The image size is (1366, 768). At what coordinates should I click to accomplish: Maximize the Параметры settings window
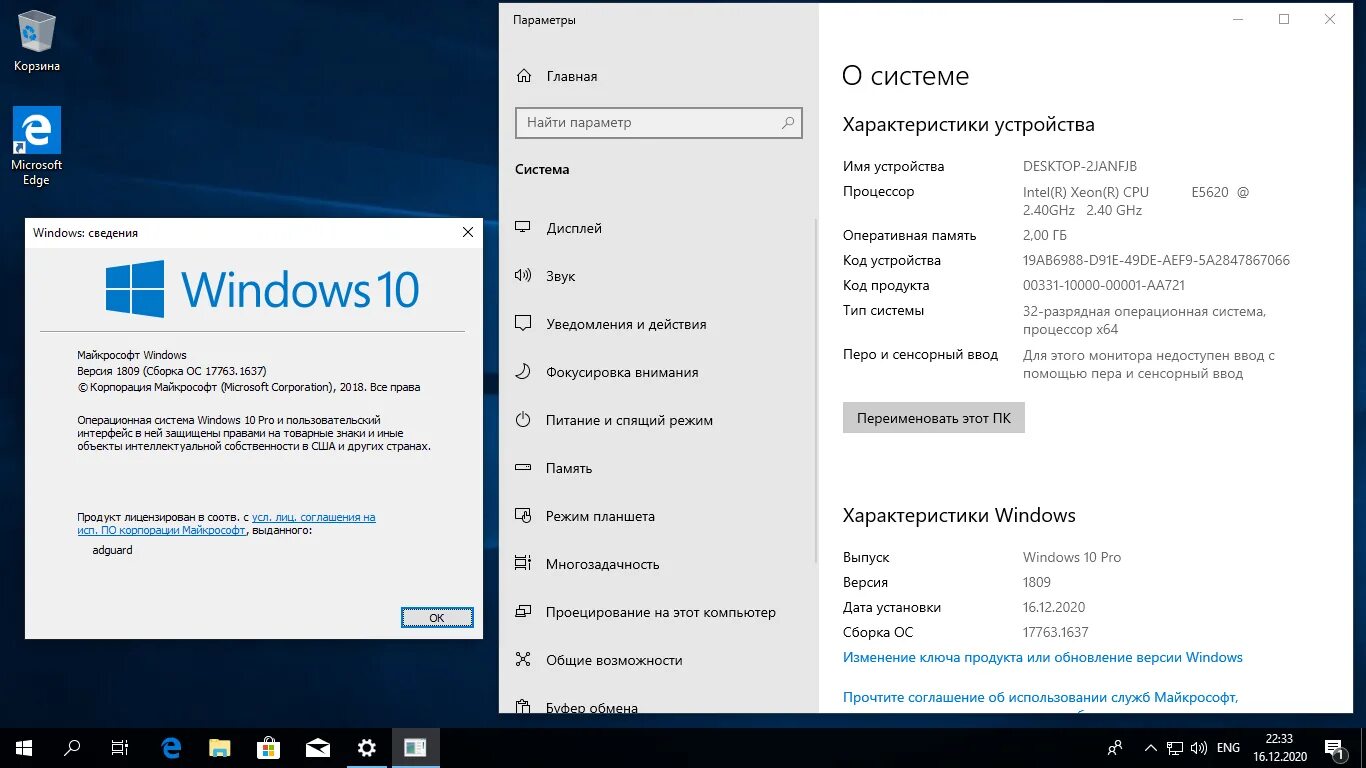1284,19
